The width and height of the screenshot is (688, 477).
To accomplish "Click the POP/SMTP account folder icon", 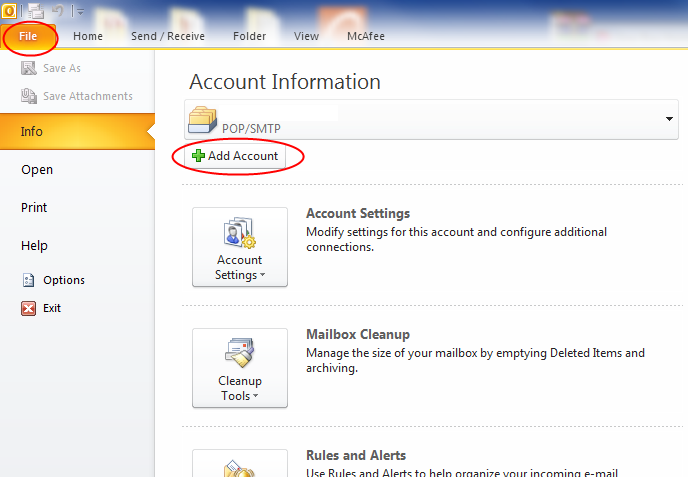I will pyautogui.click(x=202, y=119).
